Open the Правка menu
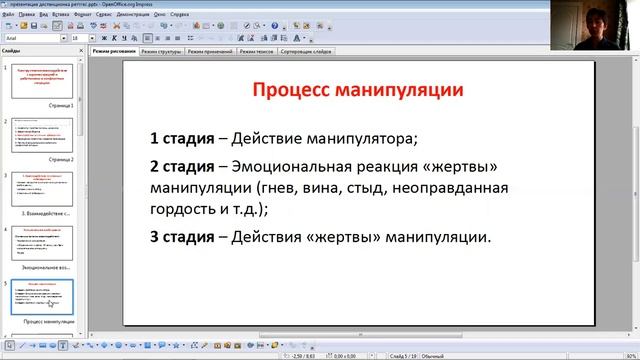The image size is (640, 360). pos(27,14)
